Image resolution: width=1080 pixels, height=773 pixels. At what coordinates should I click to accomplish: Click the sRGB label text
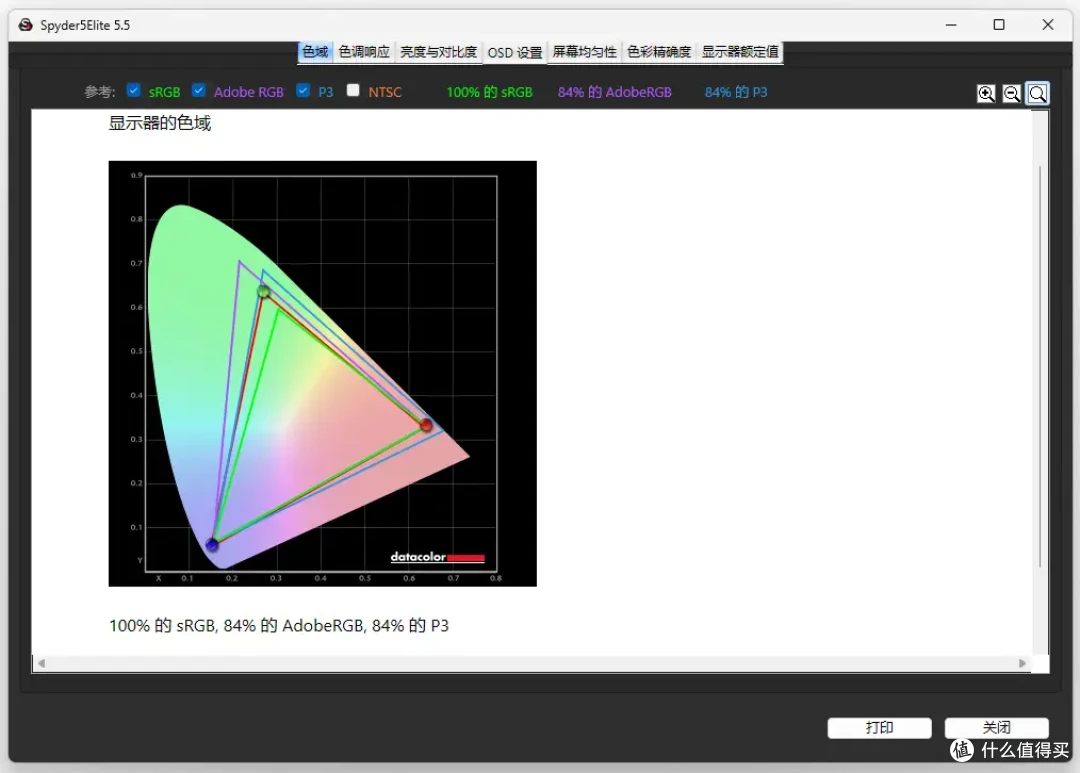pos(165,92)
